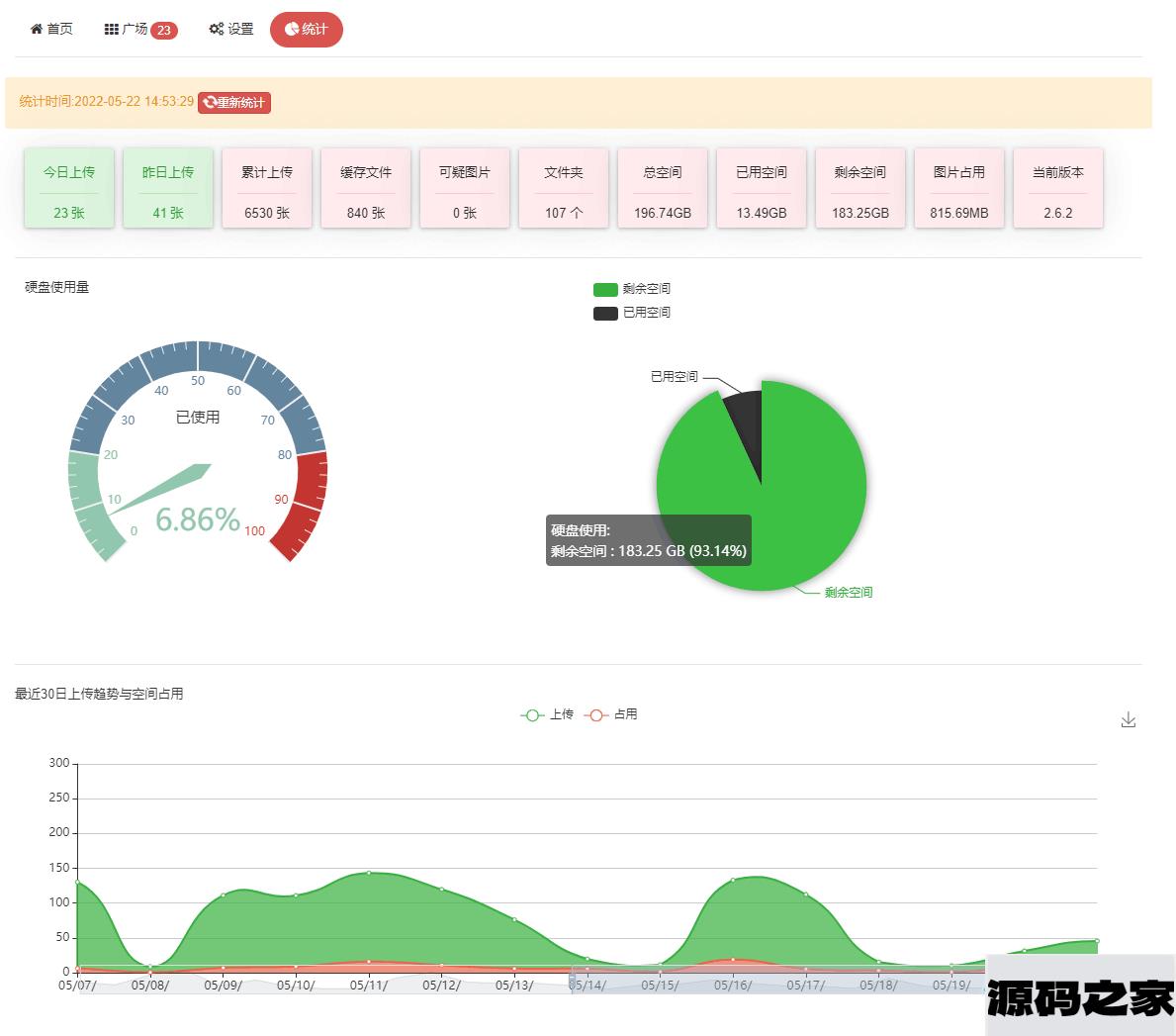Image resolution: width=1176 pixels, height=1036 pixels.
Task: Toggle the 已用空间 pie legend item
Action: [632, 313]
